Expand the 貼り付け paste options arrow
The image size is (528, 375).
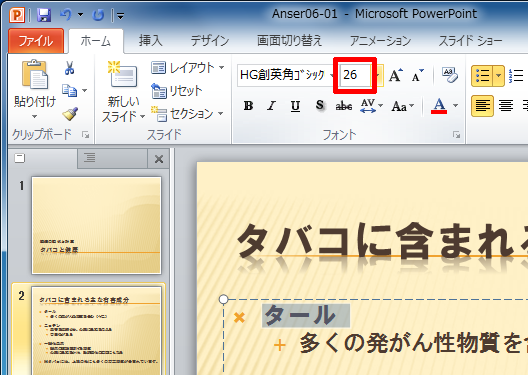(35, 116)
